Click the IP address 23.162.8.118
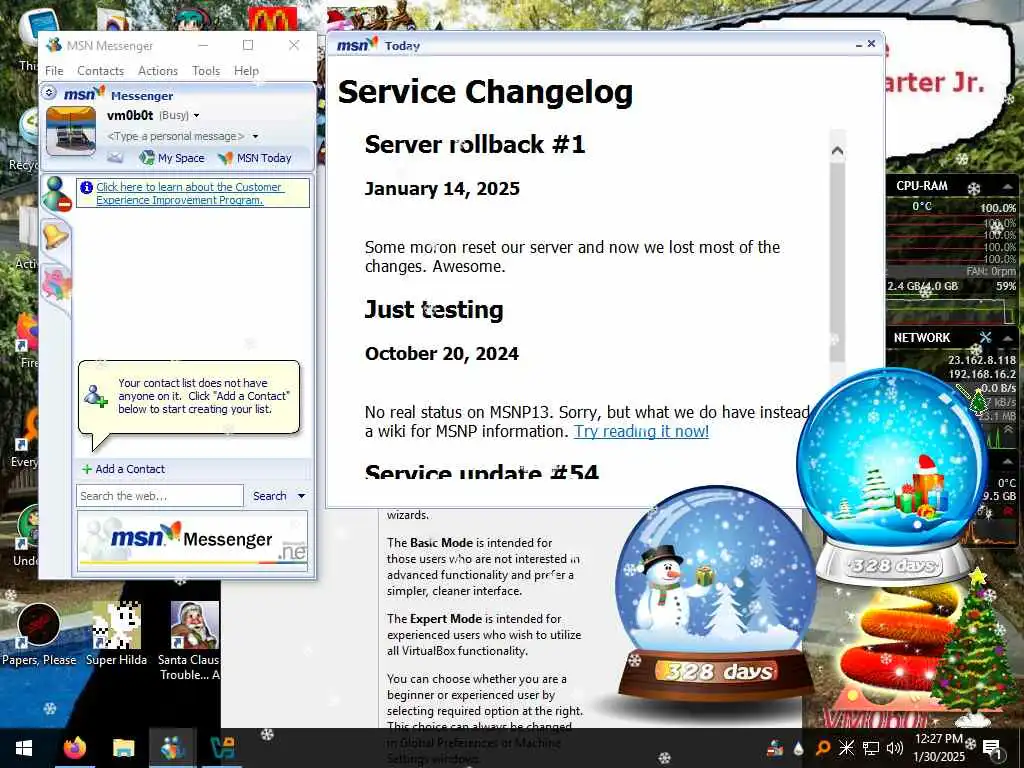The image size is (1024, 768). pos(982,360)
